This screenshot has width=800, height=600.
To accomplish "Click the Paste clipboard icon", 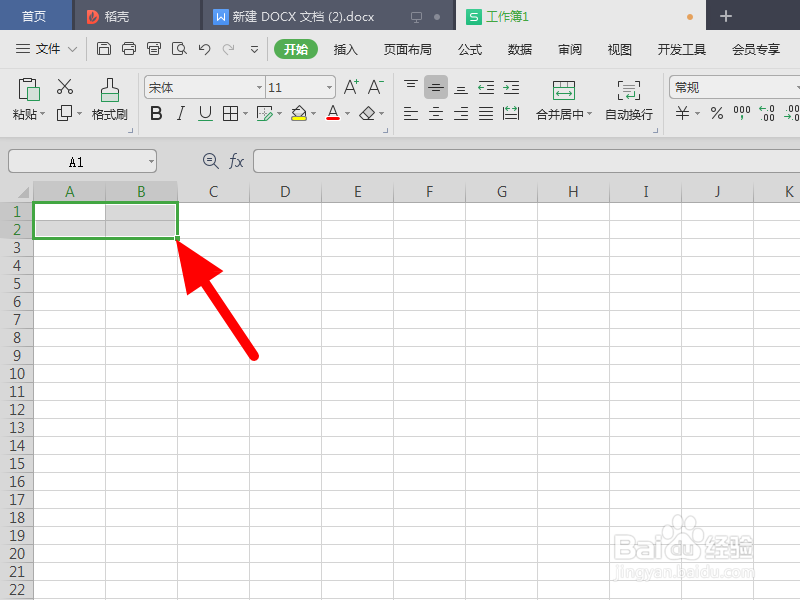I will (29, 89).
